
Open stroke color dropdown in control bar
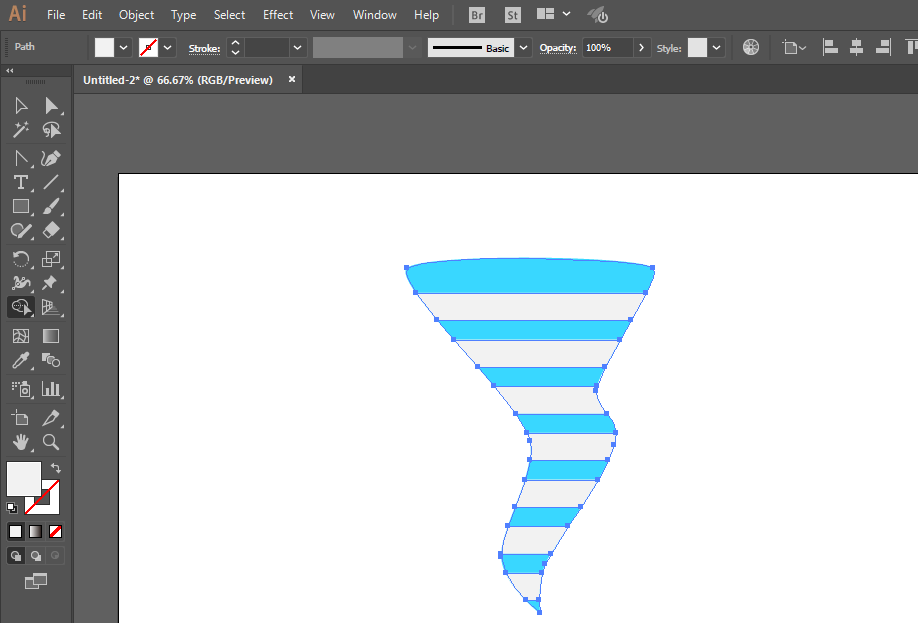point(167,48)
